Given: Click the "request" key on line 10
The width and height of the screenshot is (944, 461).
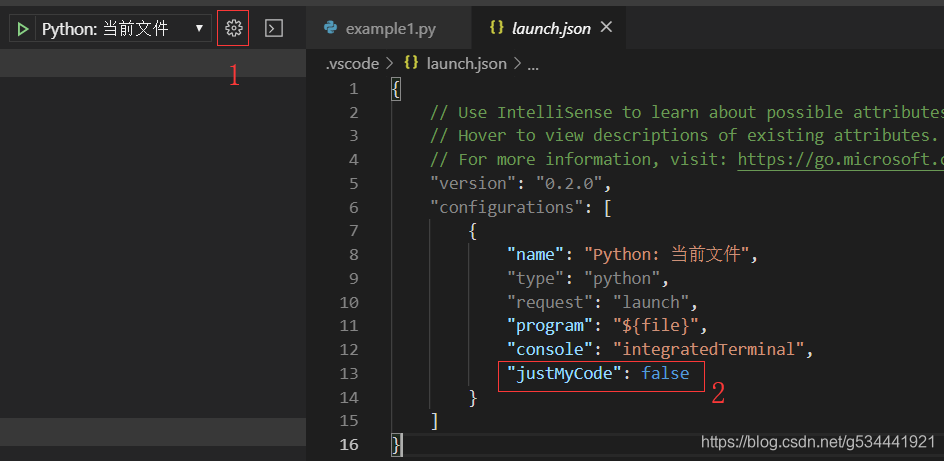Looking at the screenshot, I should click(x=550, y=303).
